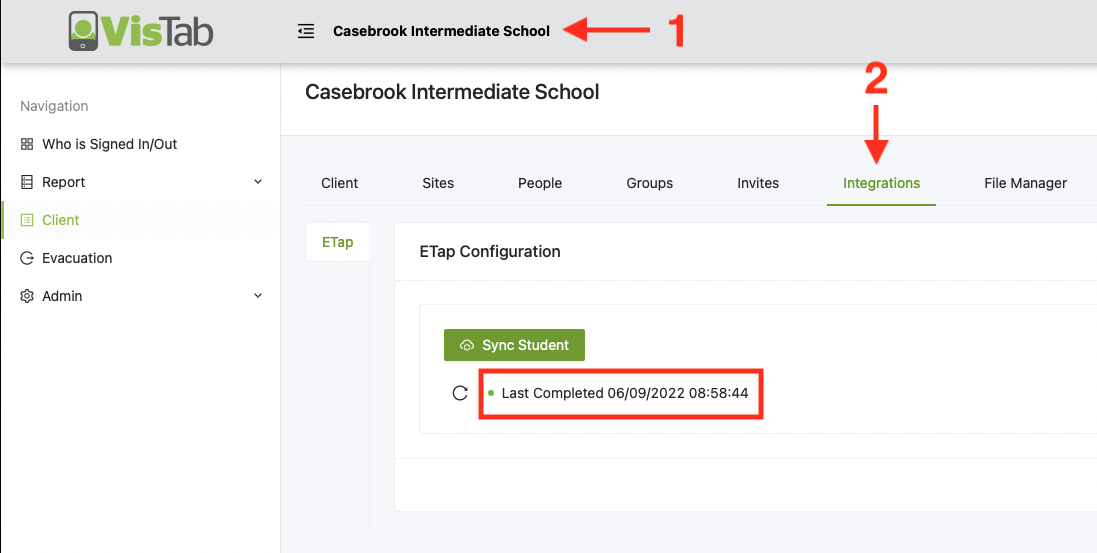Viewport: 1097px width, 553px height.
Task: Click the VisTab logo
Action: [x=141, y=31]
